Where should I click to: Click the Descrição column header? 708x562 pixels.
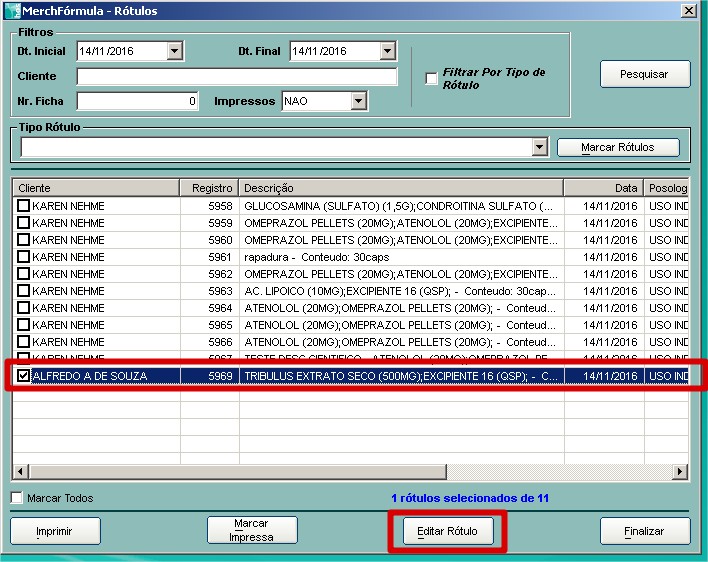point(400,188)
